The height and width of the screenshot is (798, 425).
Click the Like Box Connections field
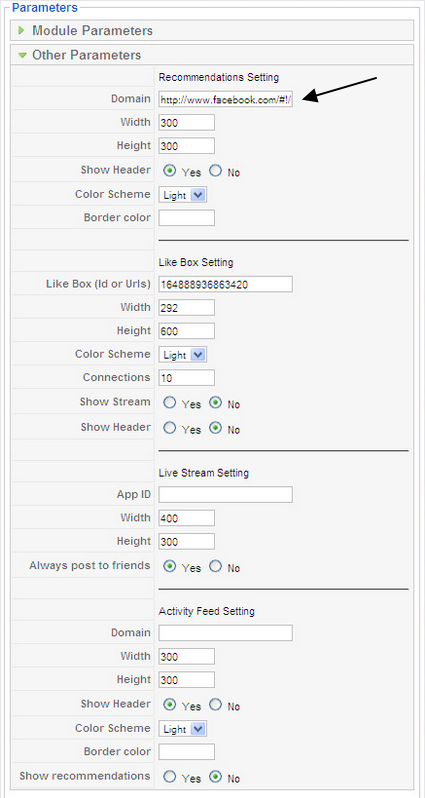point(187,378)
